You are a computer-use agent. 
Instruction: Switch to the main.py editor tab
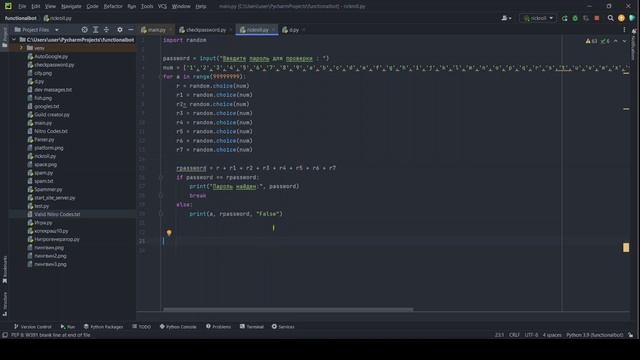(154, 30)
